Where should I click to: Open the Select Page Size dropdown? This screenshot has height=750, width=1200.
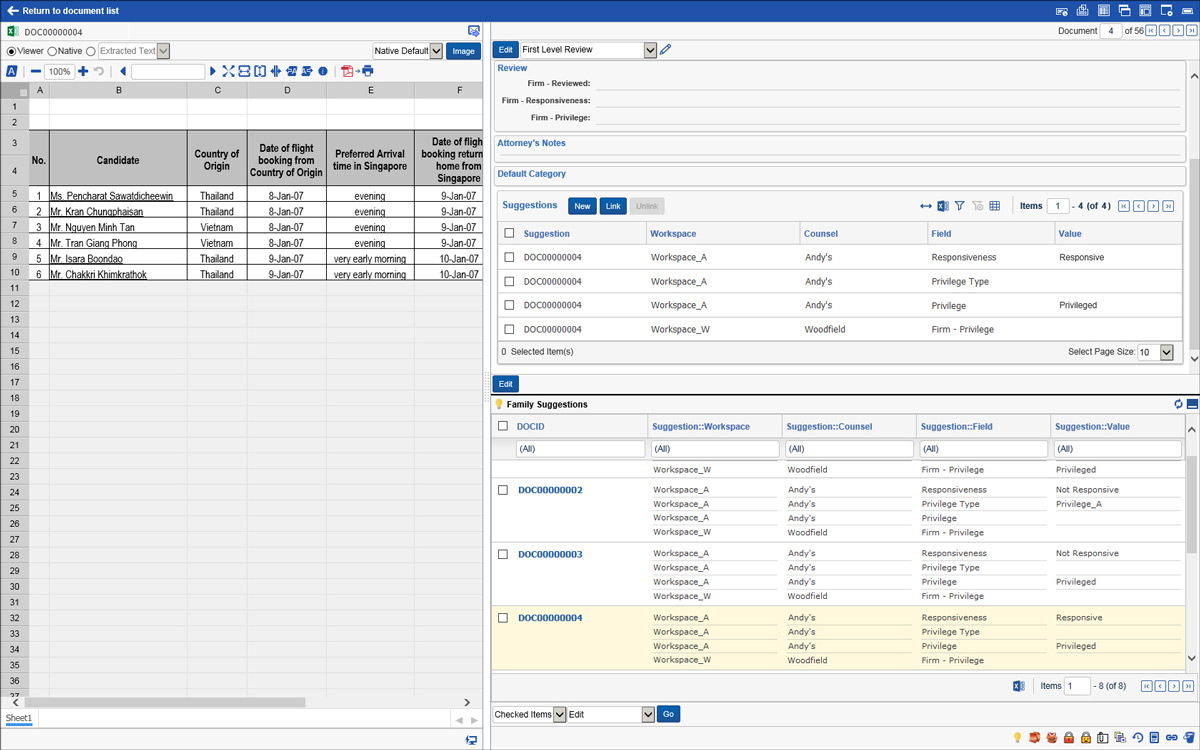pyautogui.click(x=1166, y=352)
